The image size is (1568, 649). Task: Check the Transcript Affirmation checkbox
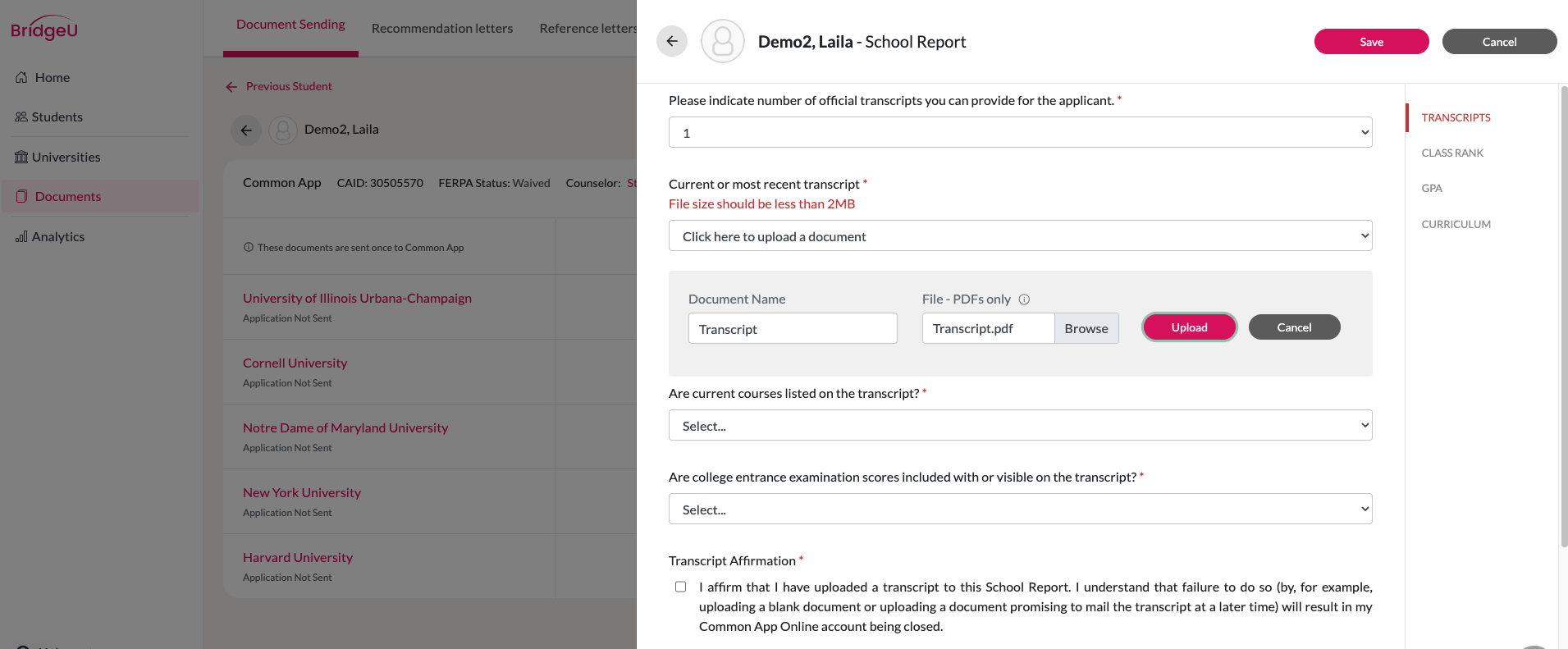681,587
